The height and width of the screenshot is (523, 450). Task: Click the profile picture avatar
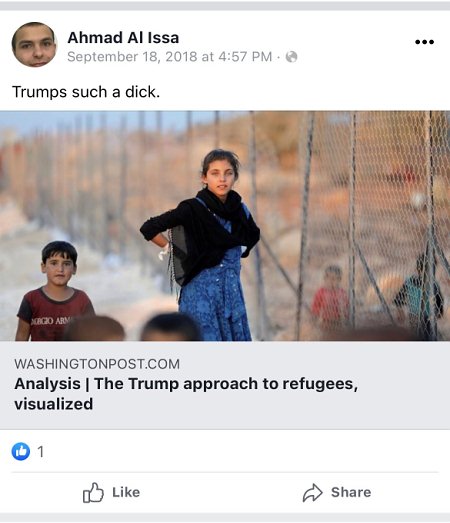pos(34,44)
